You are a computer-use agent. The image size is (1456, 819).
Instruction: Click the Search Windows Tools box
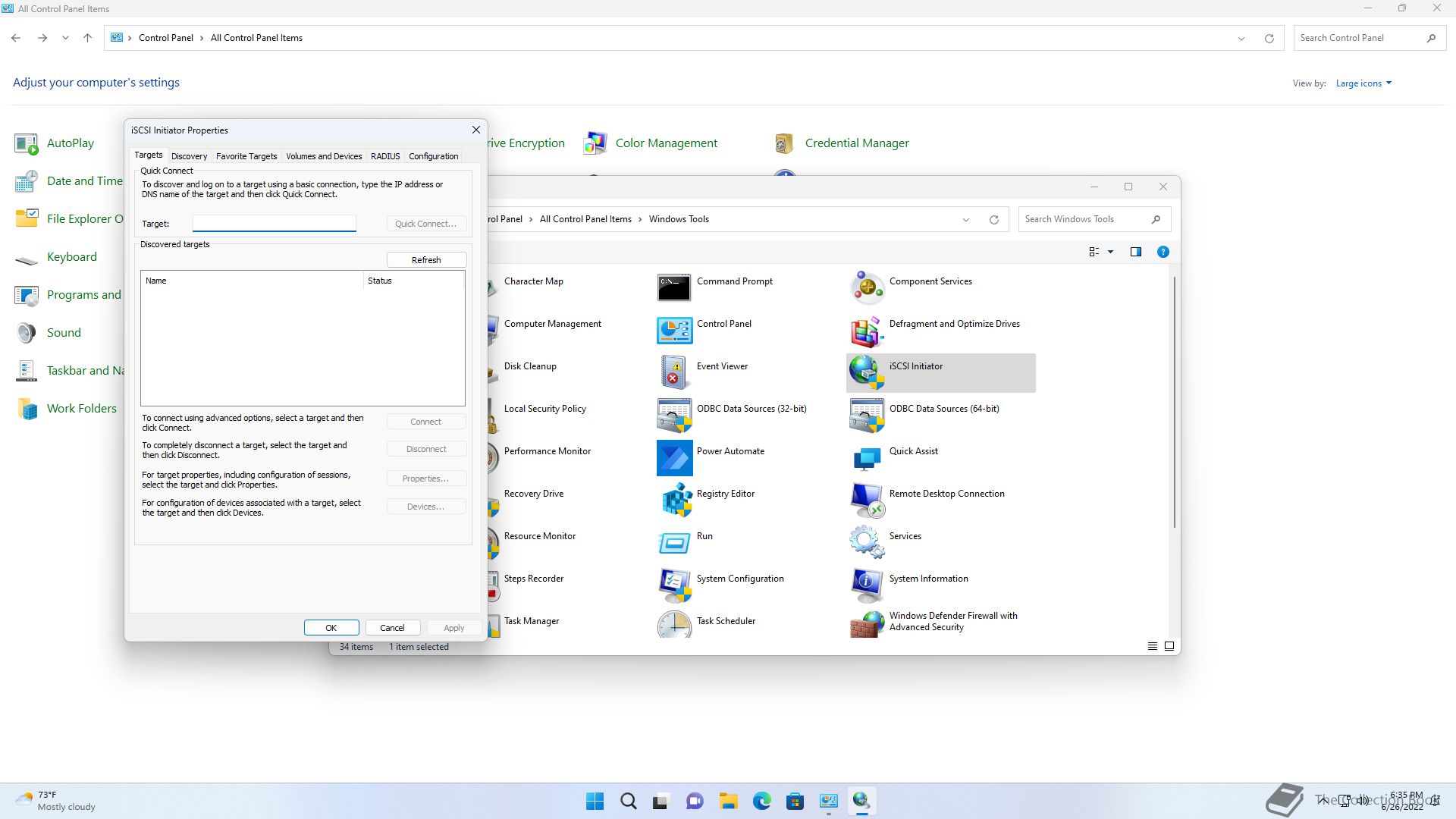1094,219
